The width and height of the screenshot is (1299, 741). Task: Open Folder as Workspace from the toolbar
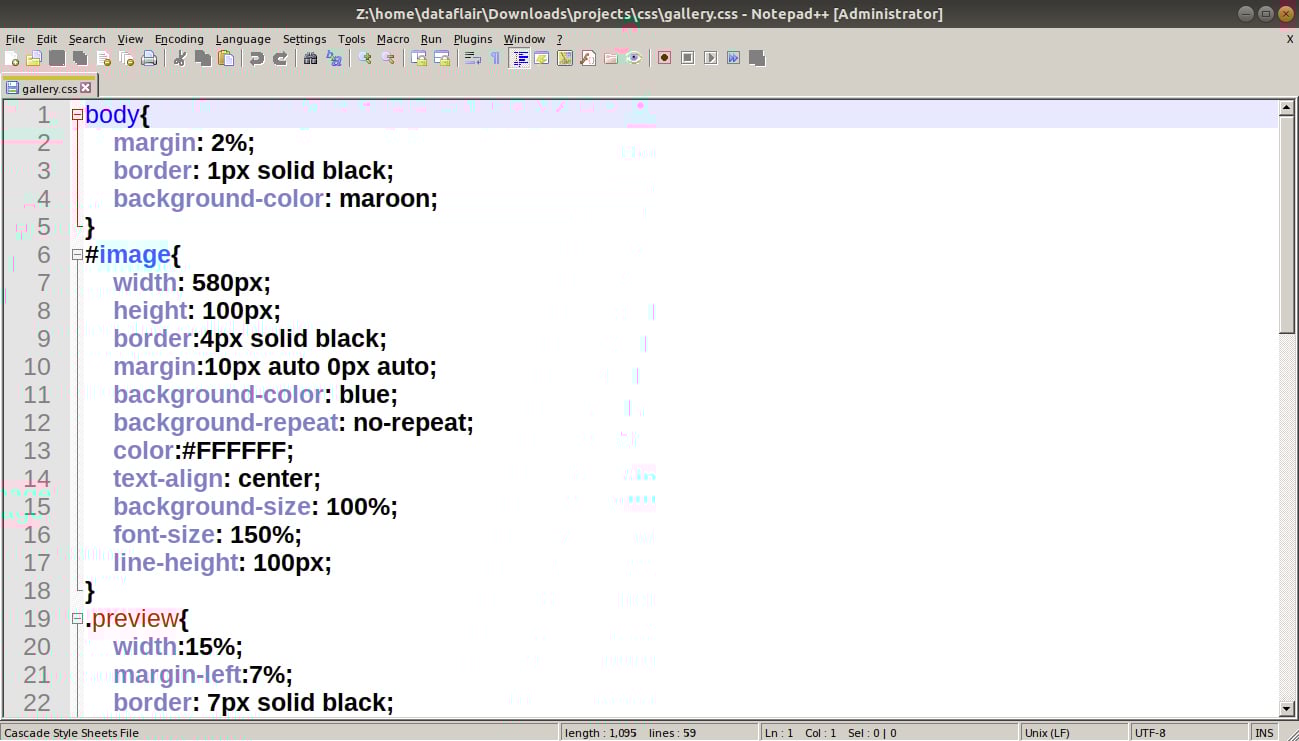[611, 58]
